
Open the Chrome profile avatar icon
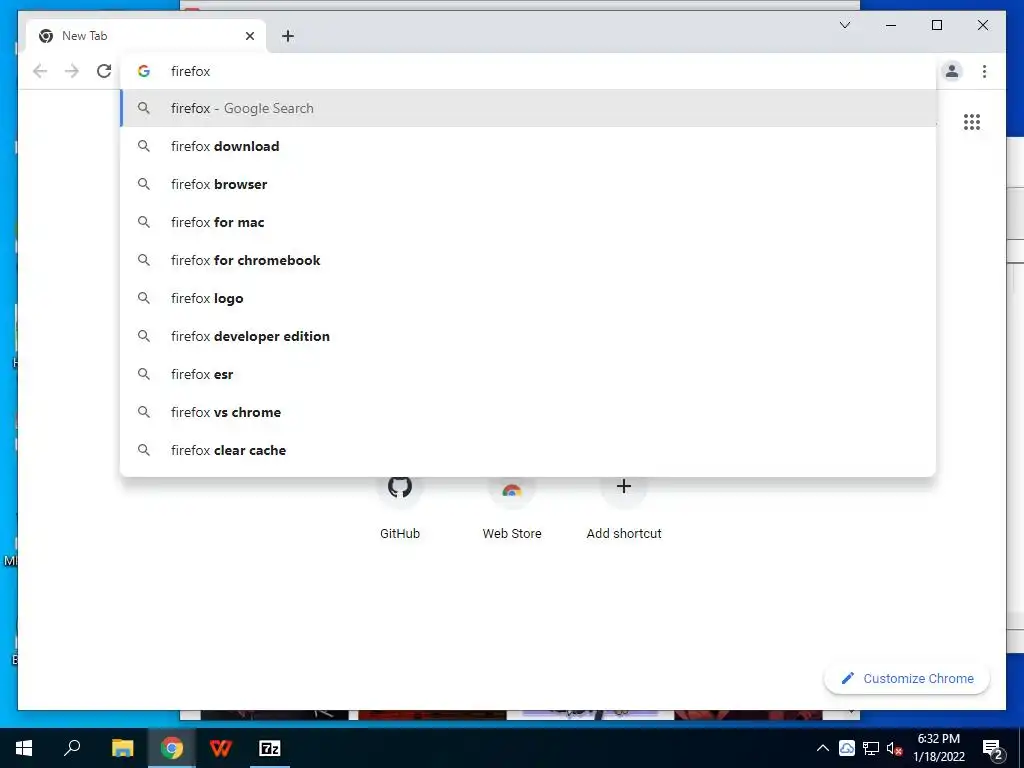tap(952, 71)
